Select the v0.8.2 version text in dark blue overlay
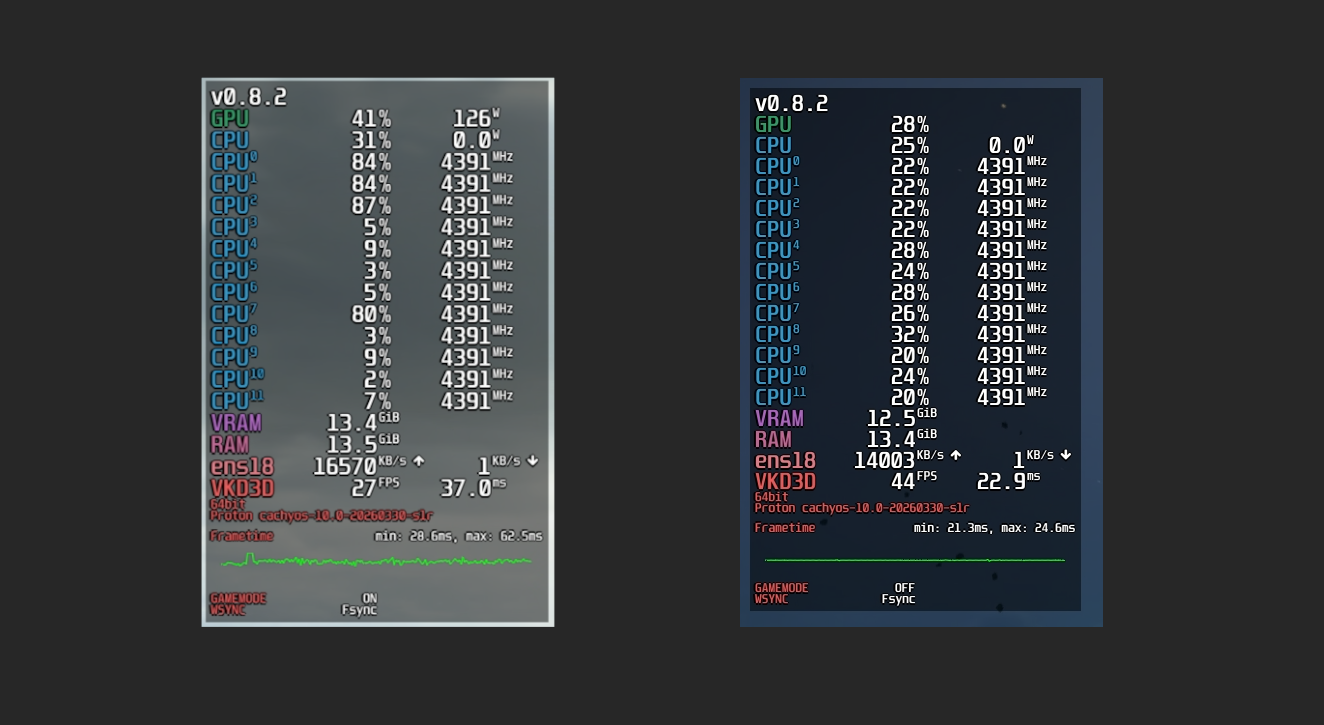 pos(792,104)
